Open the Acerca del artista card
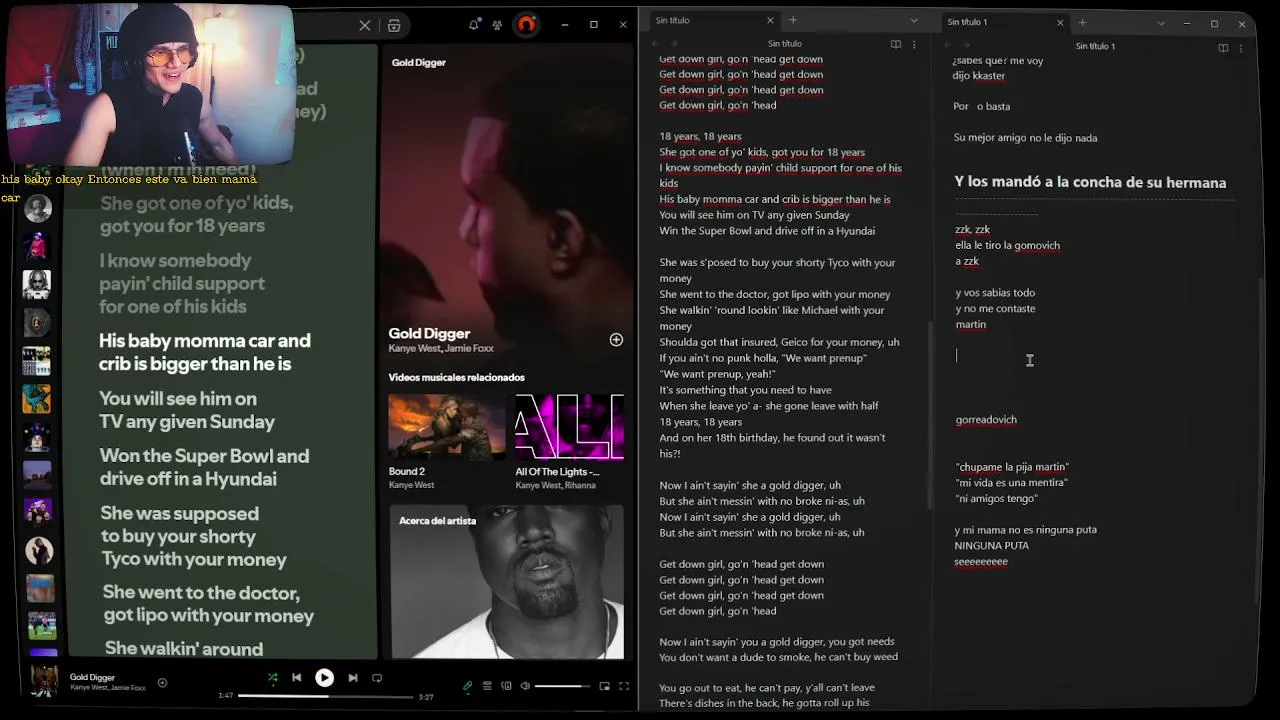1280x720 pixels. pyautogui.click(x=507, y=582)
